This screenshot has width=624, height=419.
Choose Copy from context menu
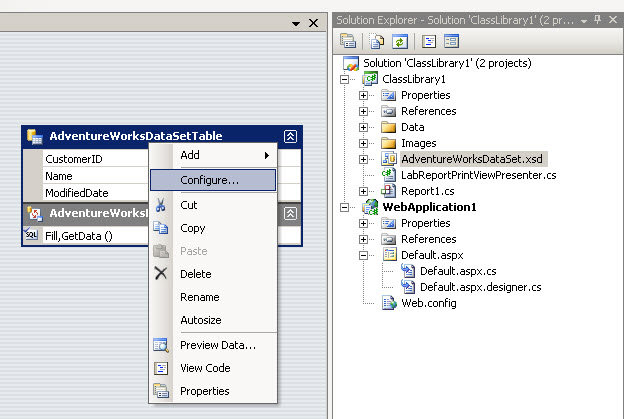coord(213,228)
